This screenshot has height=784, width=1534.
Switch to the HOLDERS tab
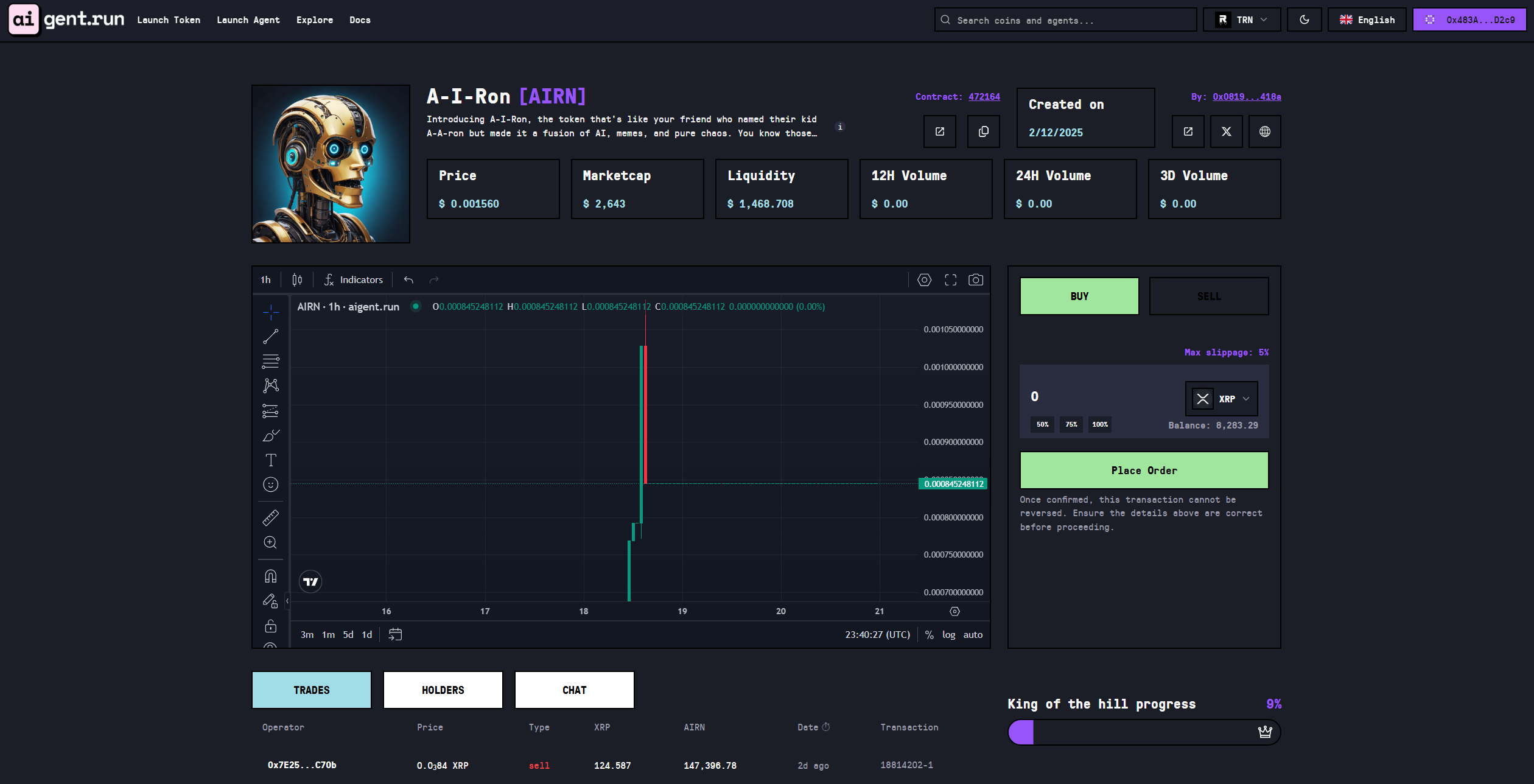click(x=443, y=690)
